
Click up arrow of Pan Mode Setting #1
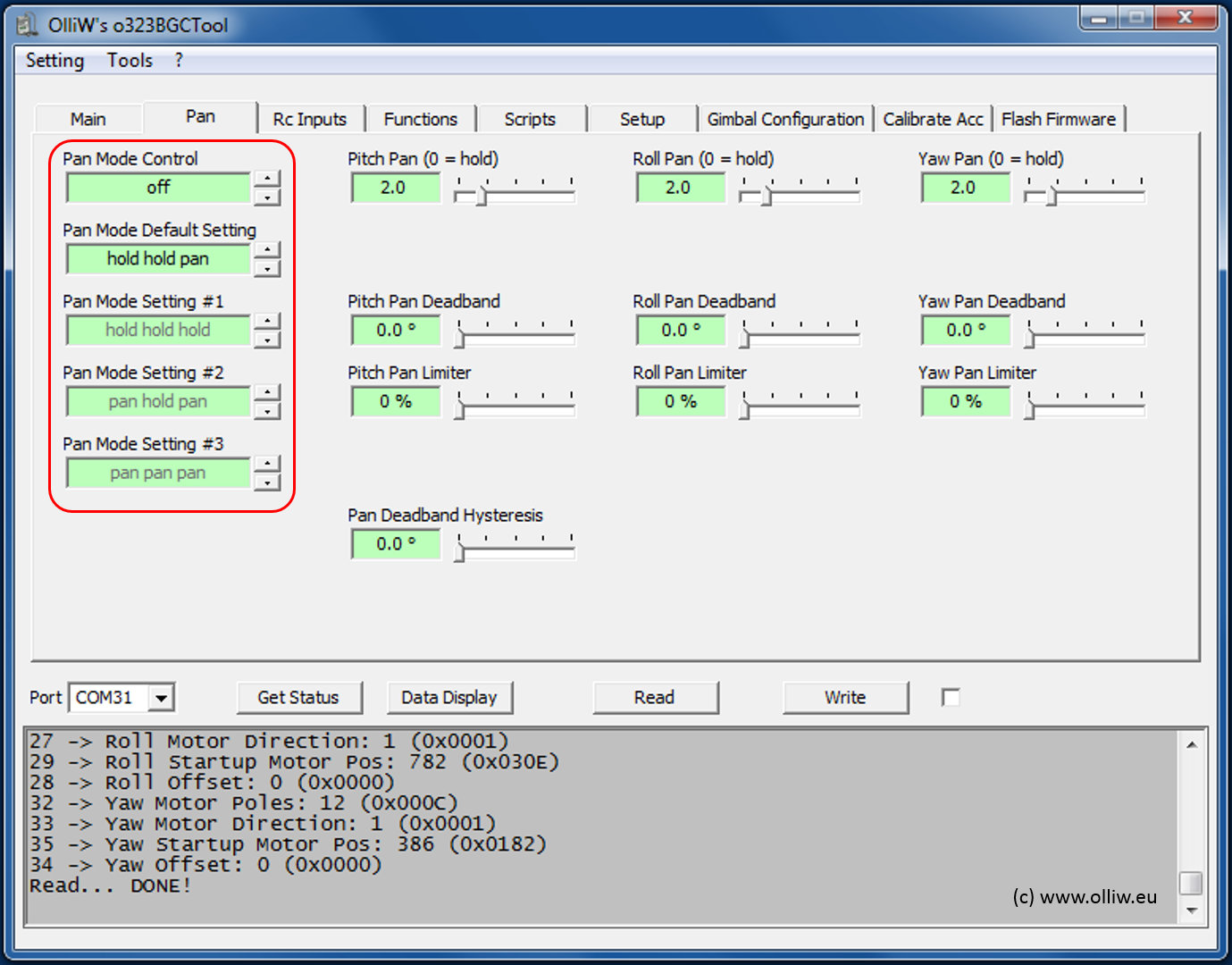(x=267, y=322)
